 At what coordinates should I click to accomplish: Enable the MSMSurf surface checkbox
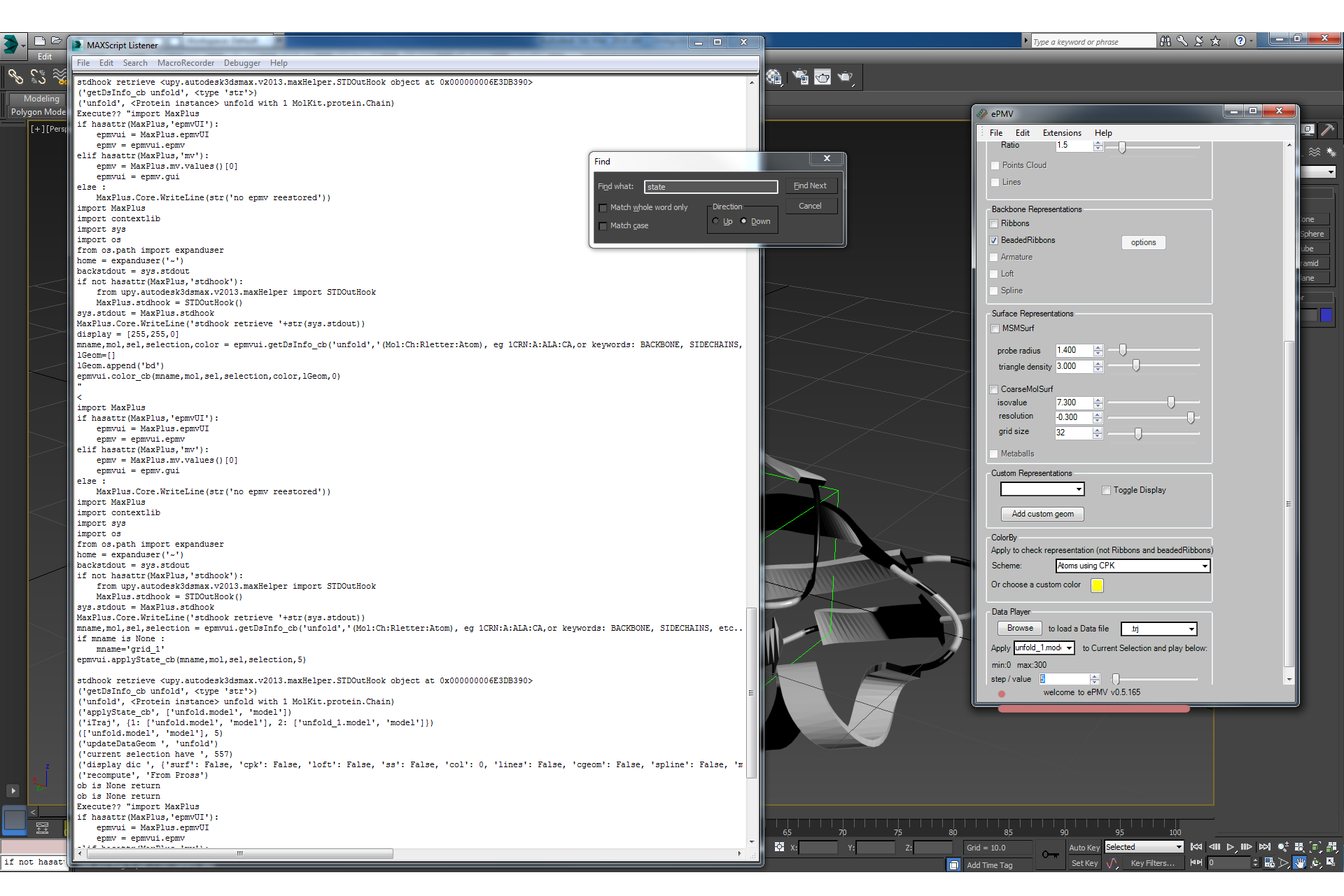995,328
